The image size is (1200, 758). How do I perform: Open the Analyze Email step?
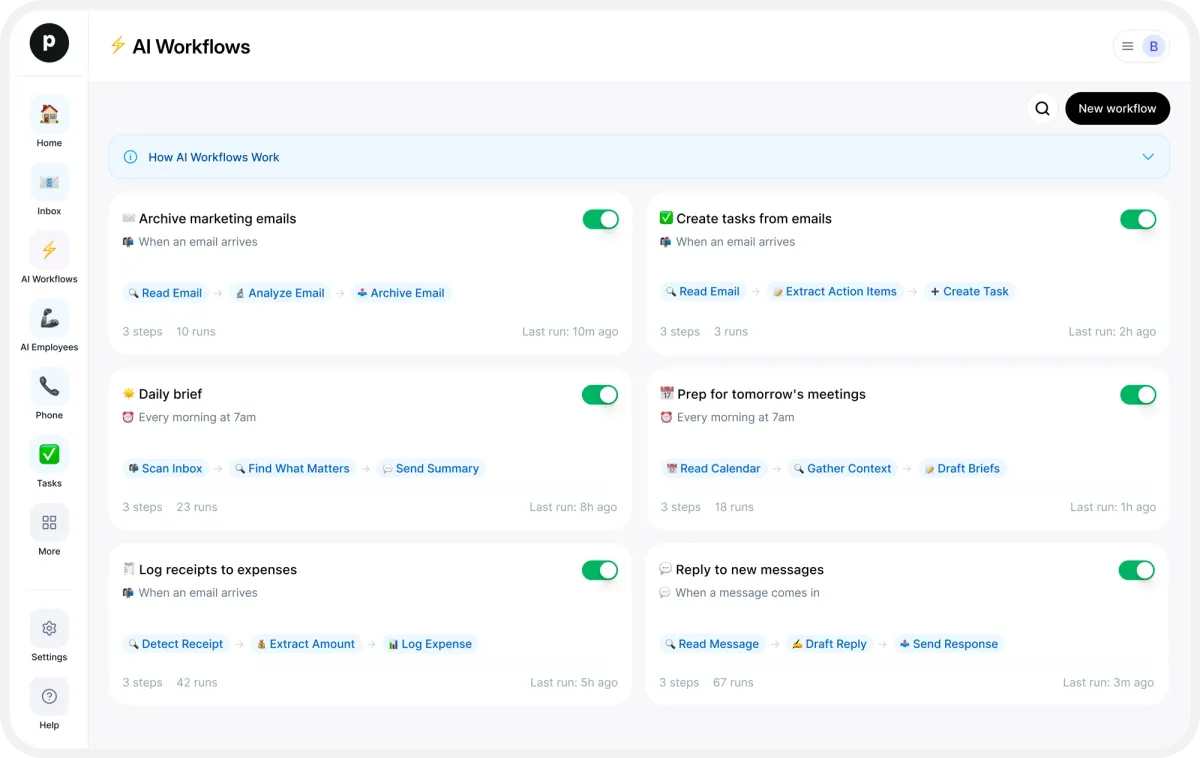coord(279,293)
